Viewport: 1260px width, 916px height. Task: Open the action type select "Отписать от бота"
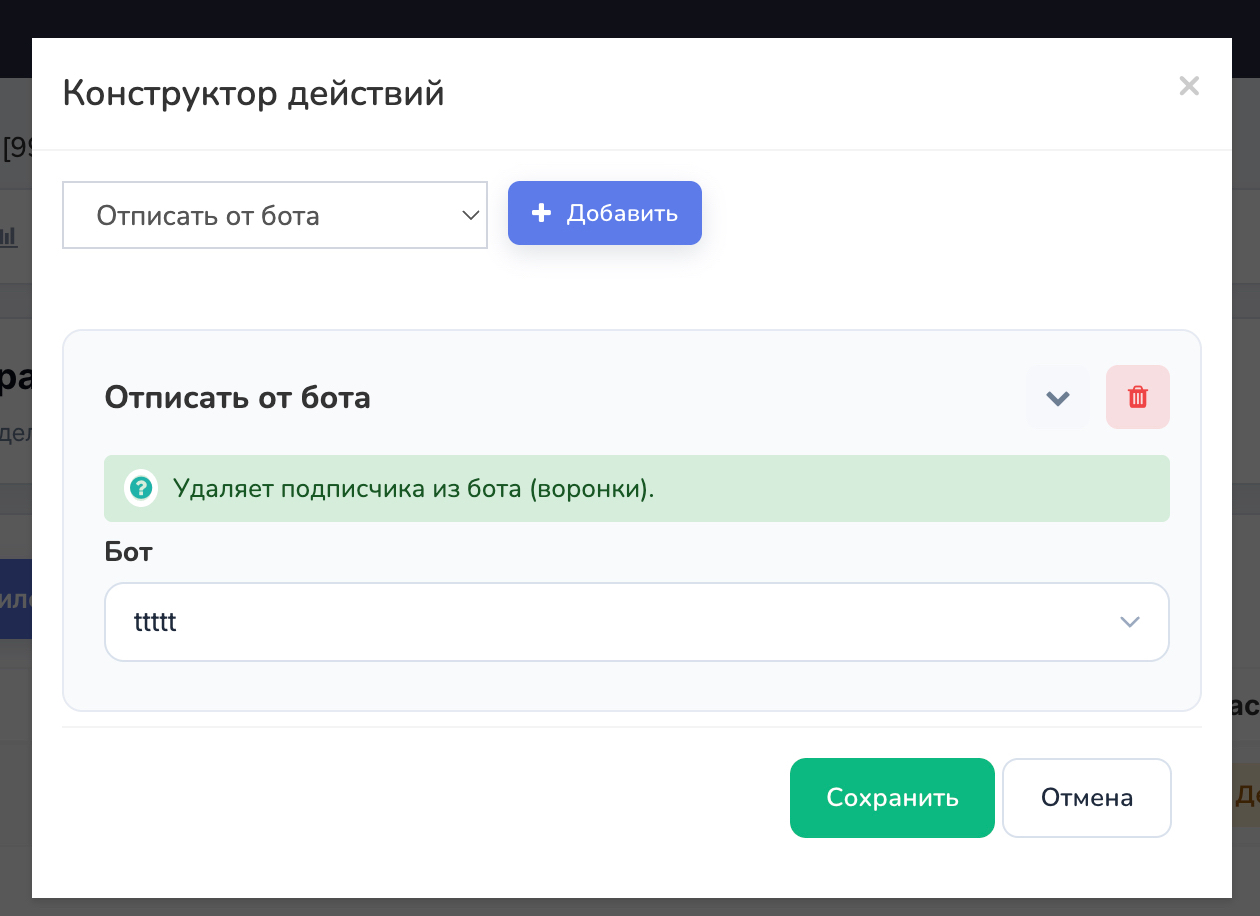point(275,215)
